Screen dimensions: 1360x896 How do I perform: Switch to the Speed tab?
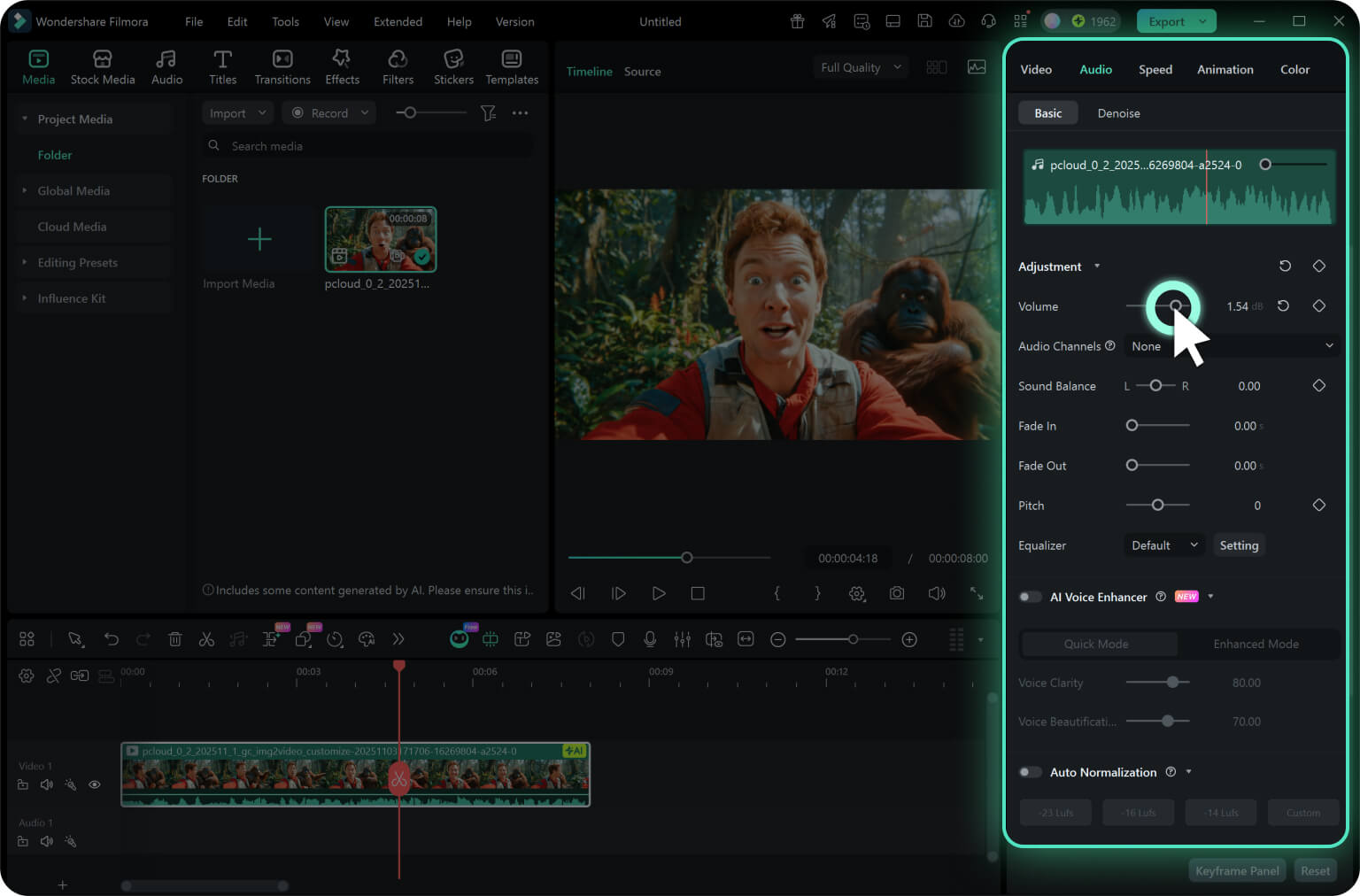1155,70
